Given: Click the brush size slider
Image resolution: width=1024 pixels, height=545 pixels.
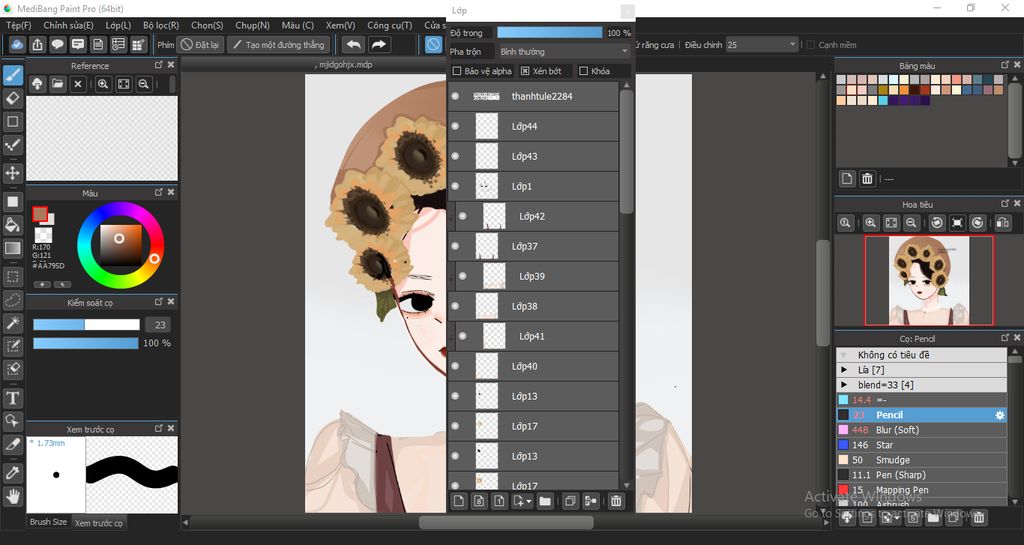Looking at the screenshot, I should [x=86, y=324].
